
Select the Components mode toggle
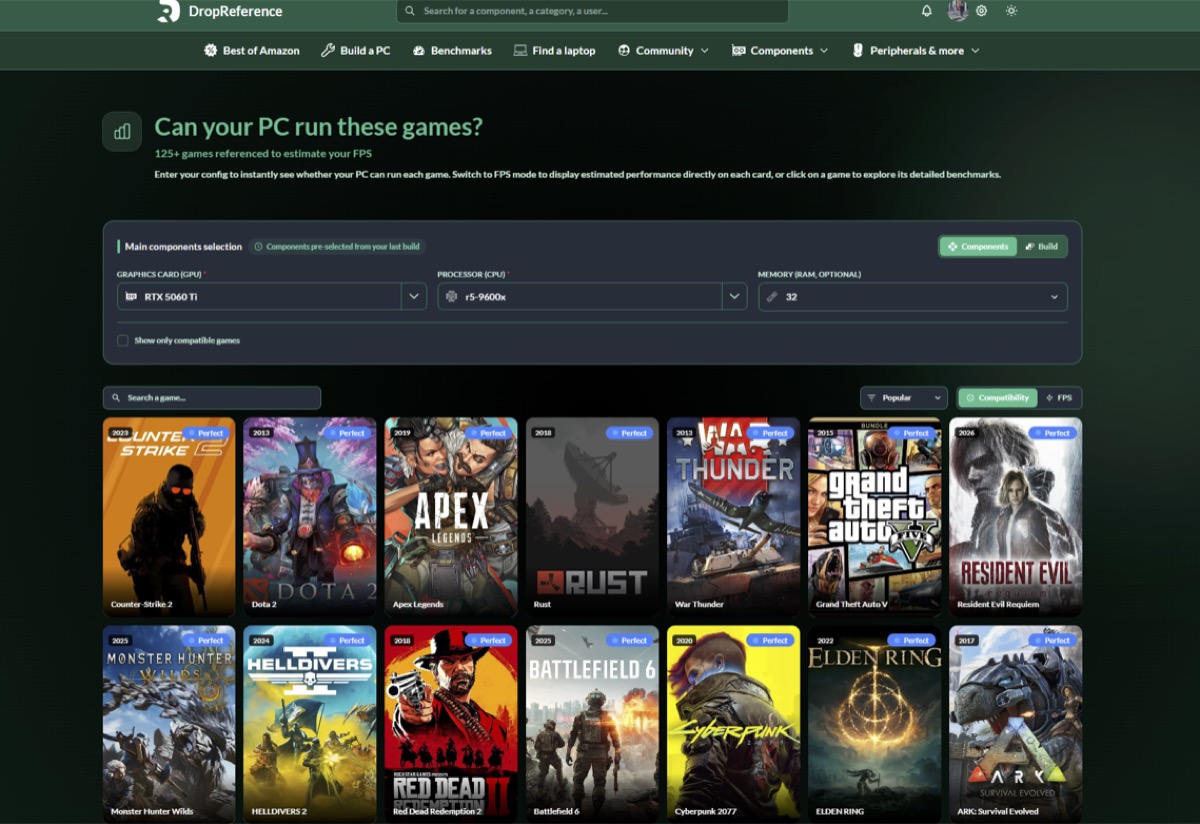[978, 246]
